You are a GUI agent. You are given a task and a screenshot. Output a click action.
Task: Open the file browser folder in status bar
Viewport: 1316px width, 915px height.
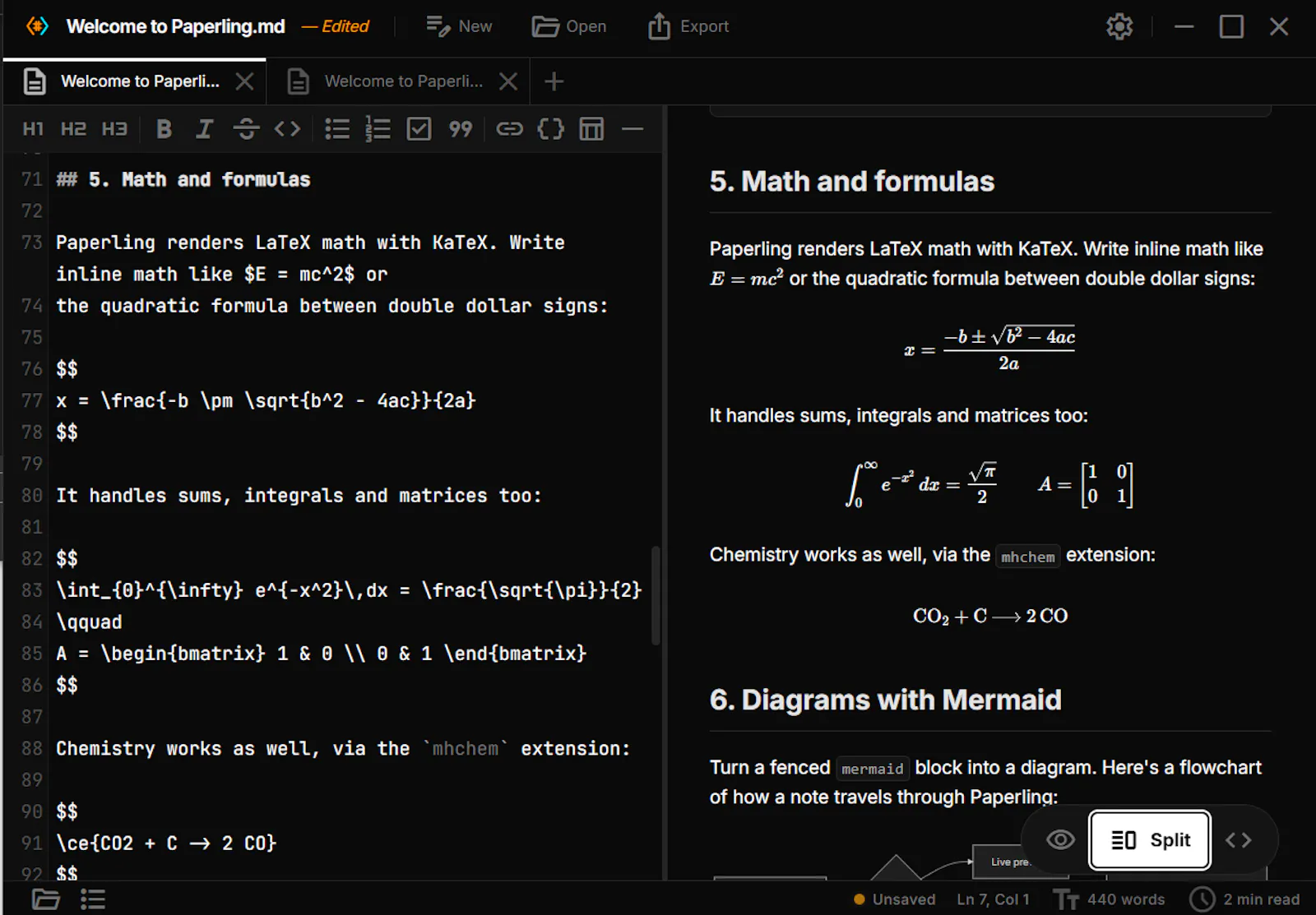(x=45, y=899)
